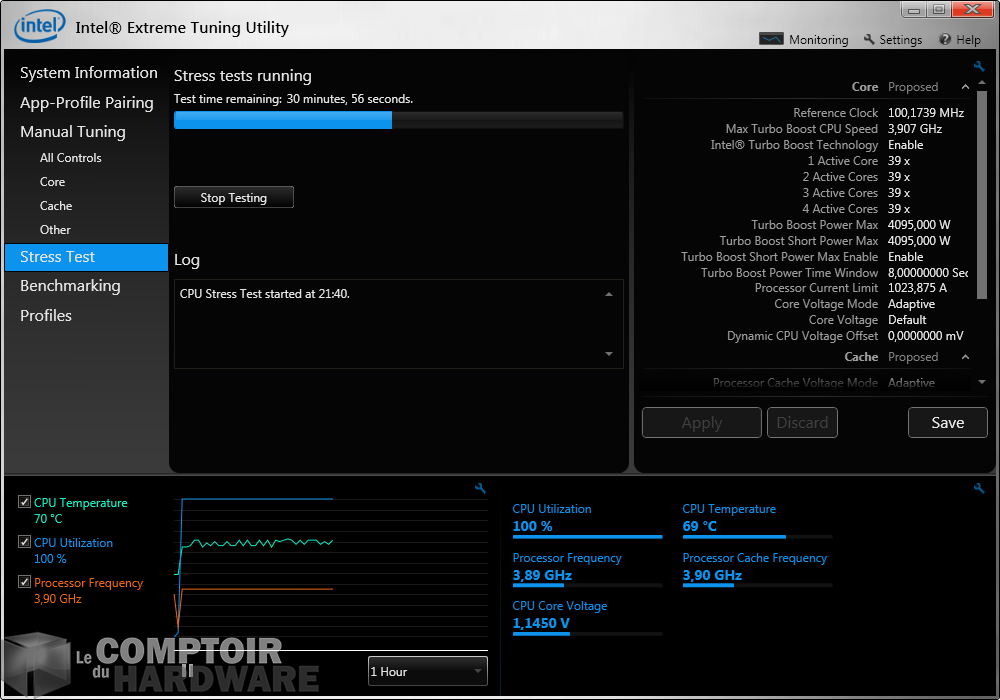Viewport: 1000px width, 700px height.
Task: Click wrench icon in monitor readouts panel
Action: (x=979, y=488)
